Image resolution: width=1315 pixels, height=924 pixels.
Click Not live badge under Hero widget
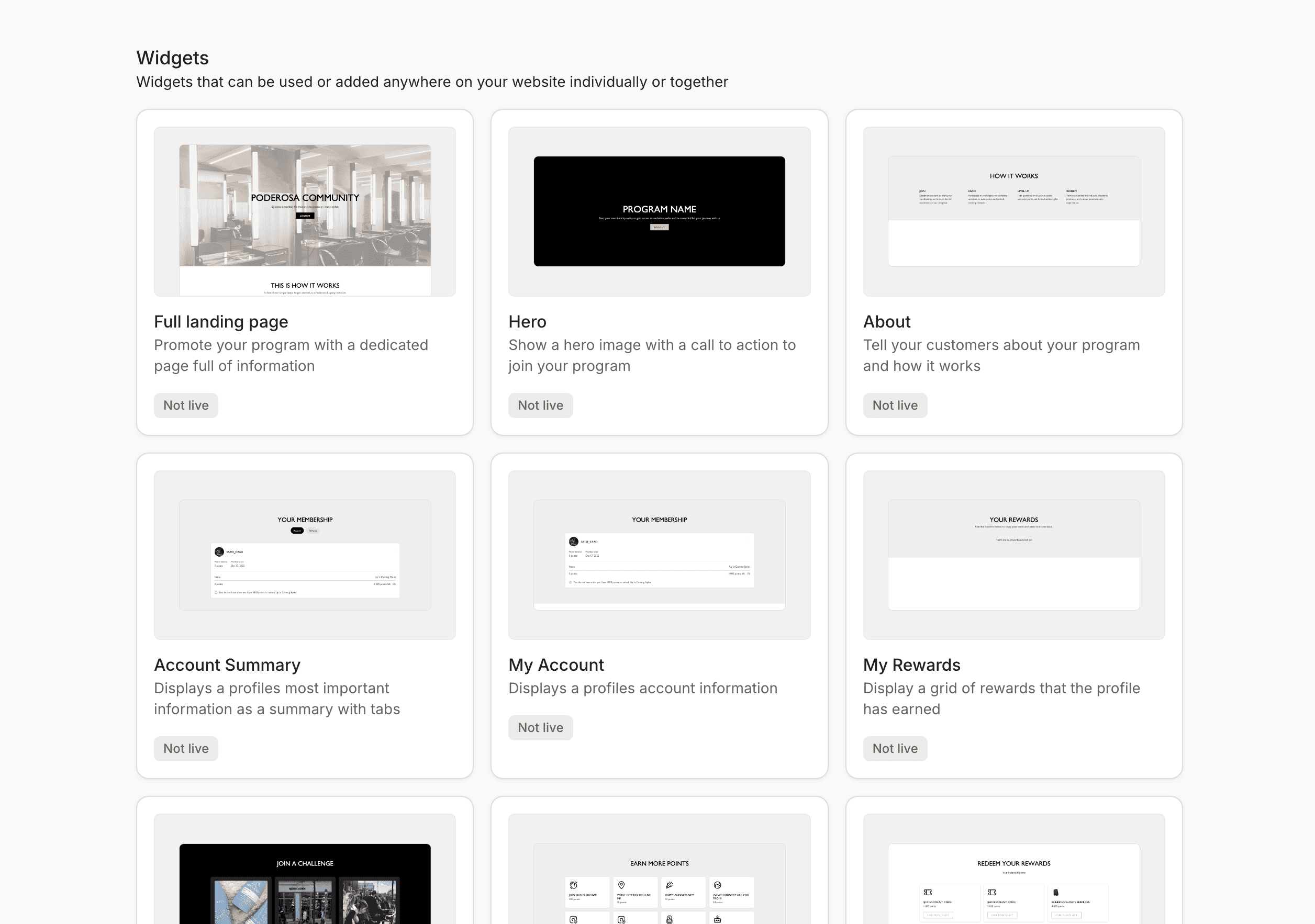click(x=540, y=405)
